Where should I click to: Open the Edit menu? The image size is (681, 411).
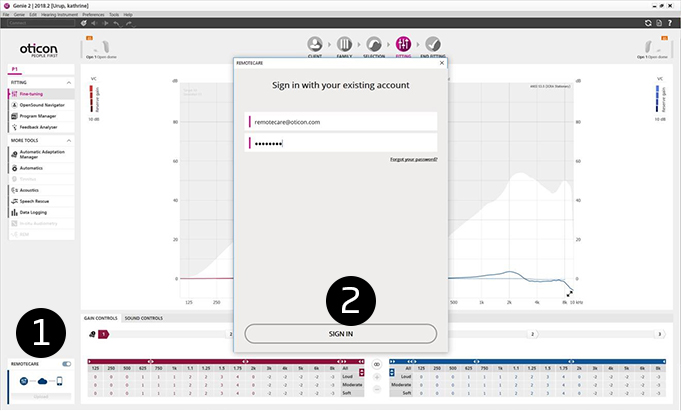pos(33,15)
